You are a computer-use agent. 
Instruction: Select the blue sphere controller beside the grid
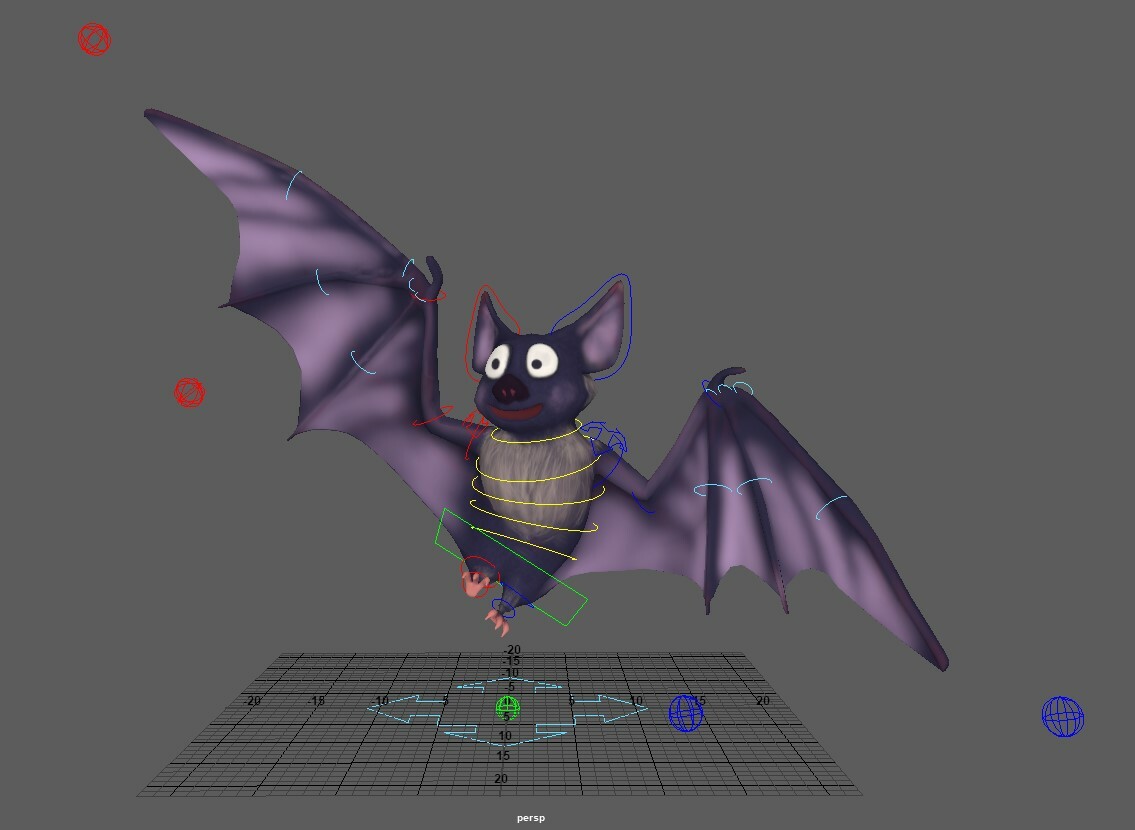(686, 714)
